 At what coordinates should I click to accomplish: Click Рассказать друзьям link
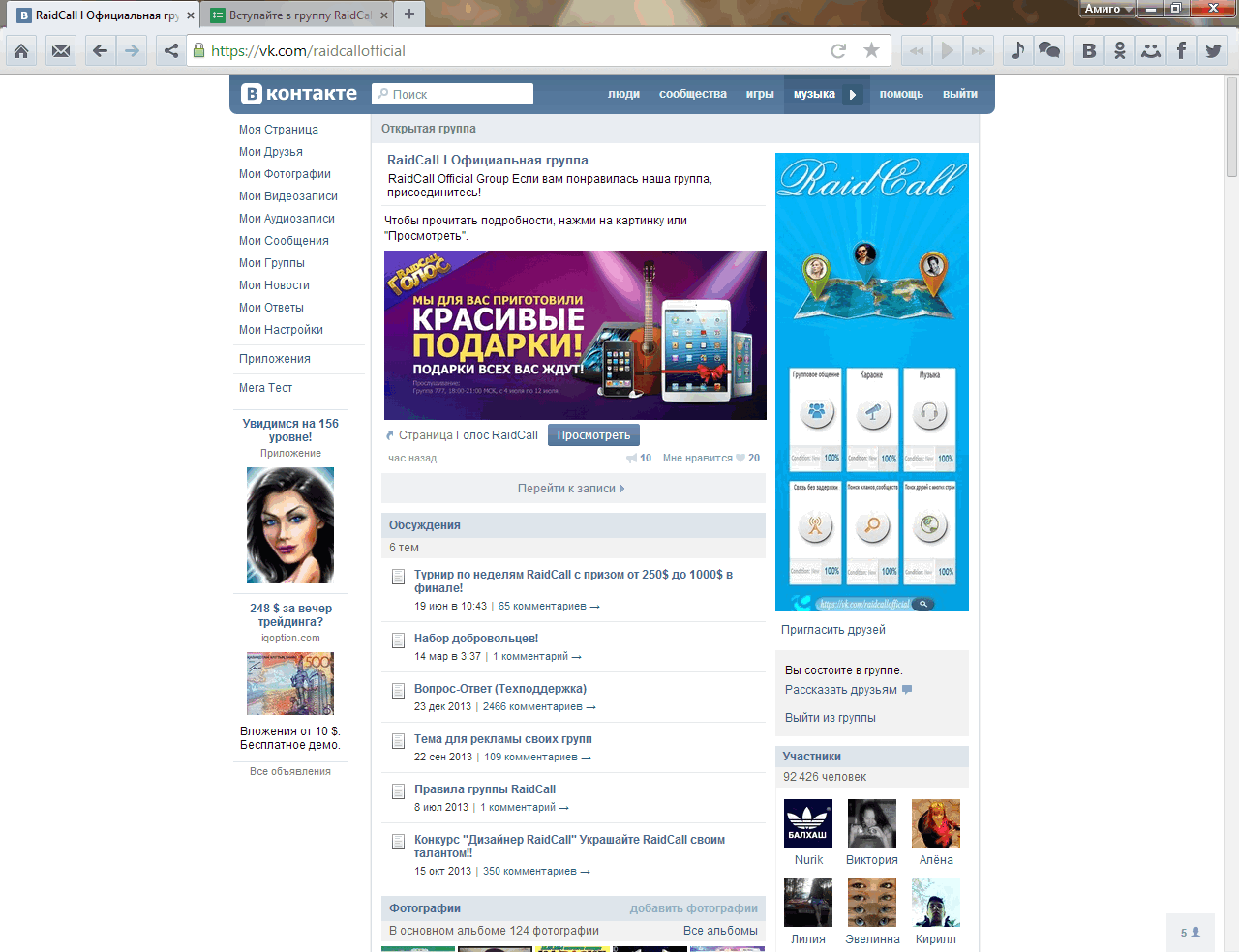(x=841, y=690)
